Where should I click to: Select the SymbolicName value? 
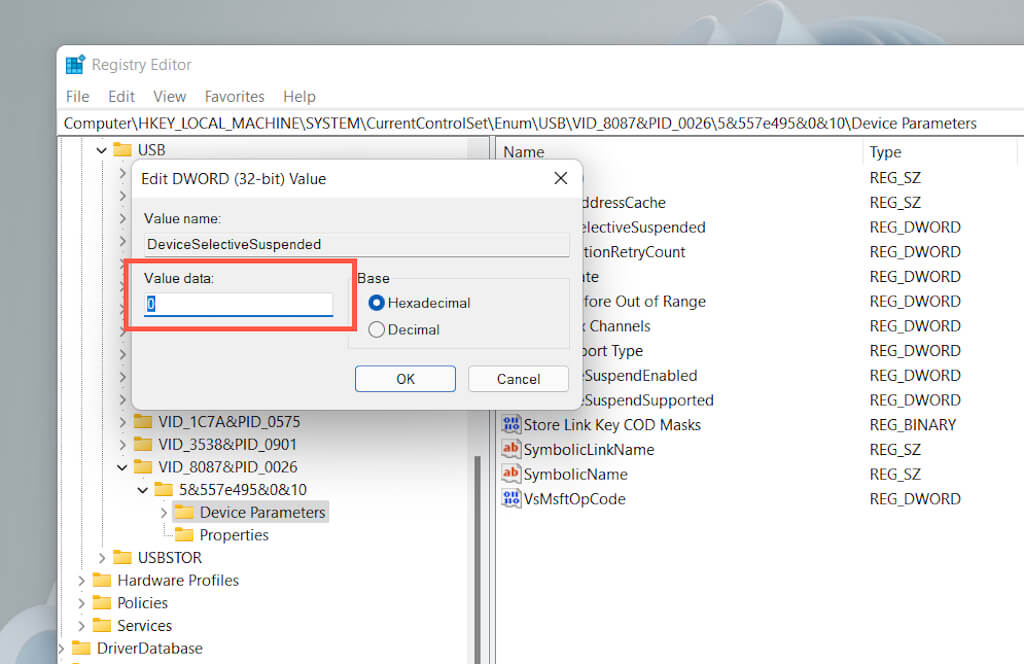point(575,475)
